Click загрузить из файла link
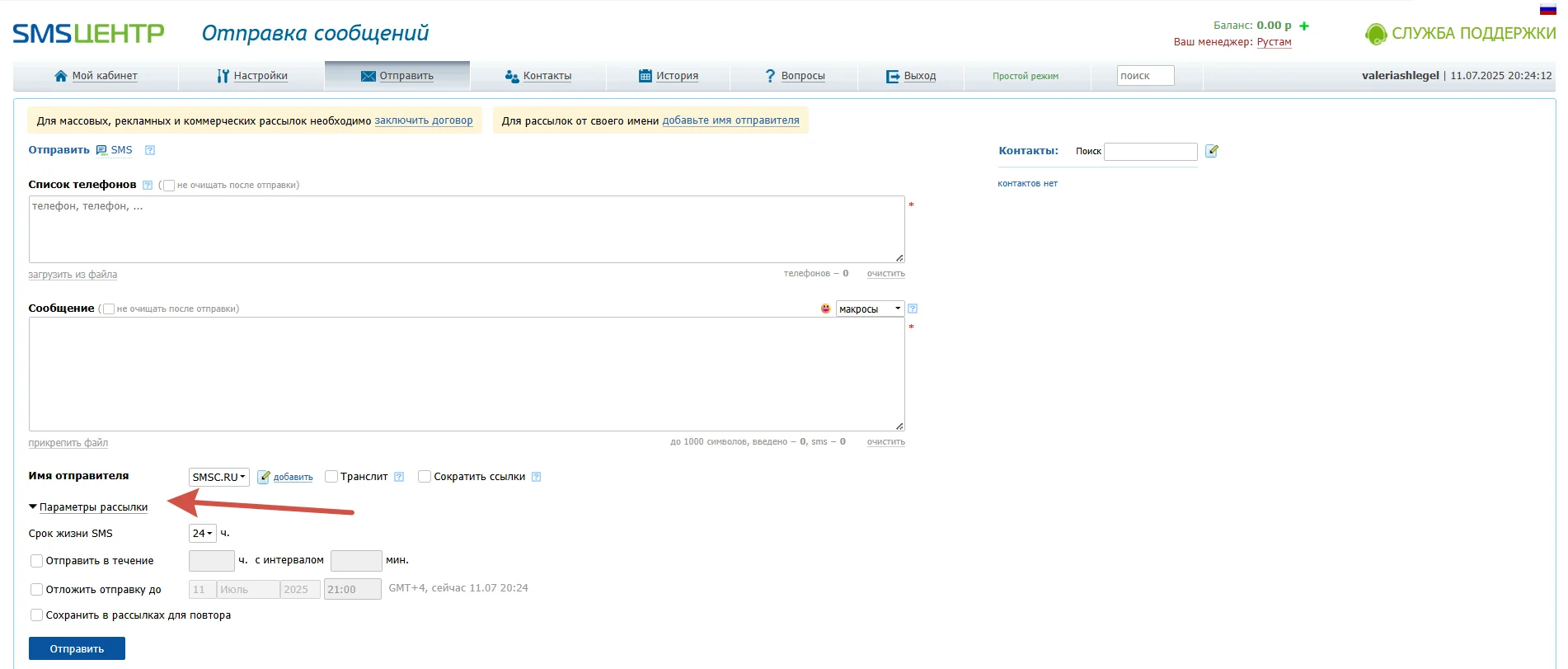Screen dimensions: 1568x669 [x=73, y=275]
